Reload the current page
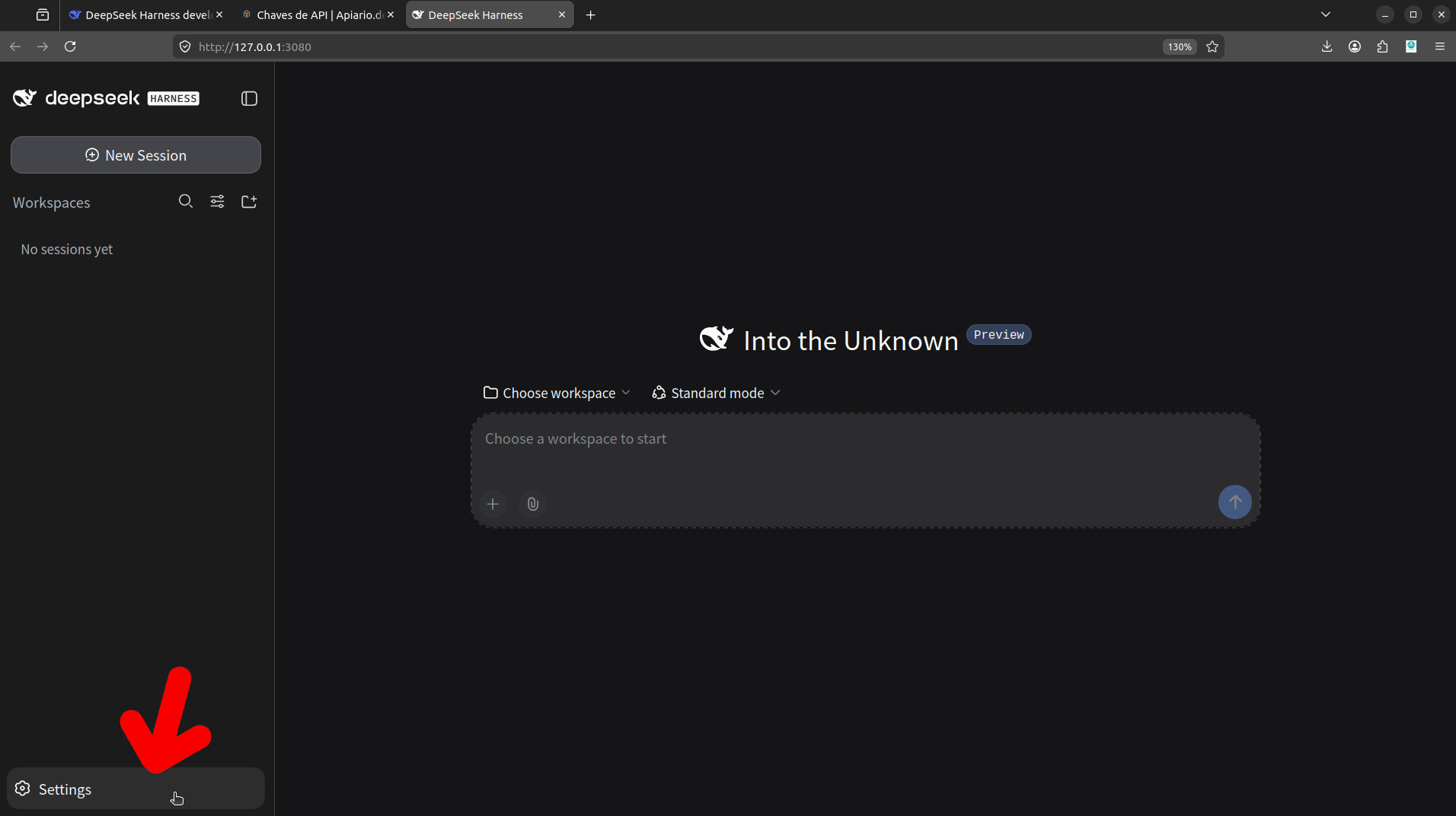Image resolution: width=1456 pixels, height=816 pixels. (70, 46)
